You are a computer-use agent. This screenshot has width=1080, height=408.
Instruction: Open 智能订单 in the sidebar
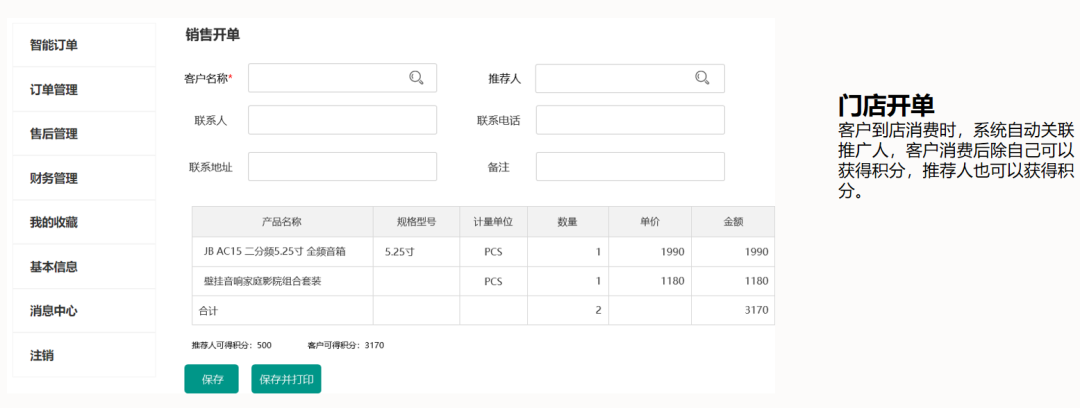[x=54, y=45]
